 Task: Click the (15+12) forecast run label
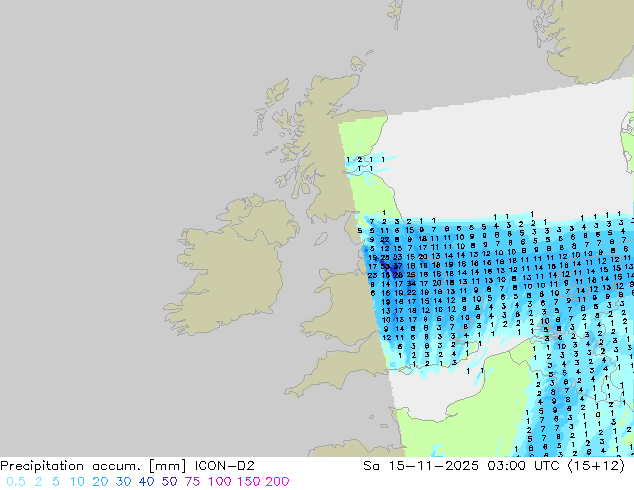pyautogui.click(x=596, y=466)
